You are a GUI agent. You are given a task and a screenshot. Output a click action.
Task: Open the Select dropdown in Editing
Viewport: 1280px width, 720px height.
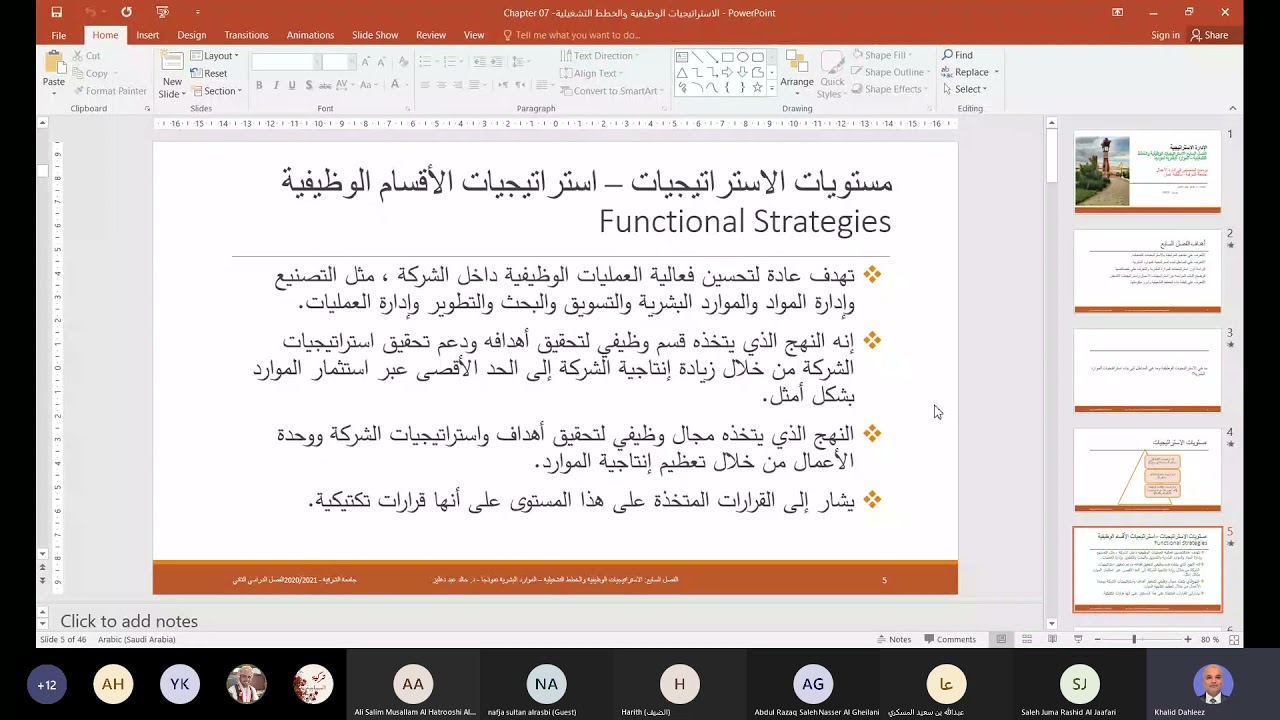(965, 89)
